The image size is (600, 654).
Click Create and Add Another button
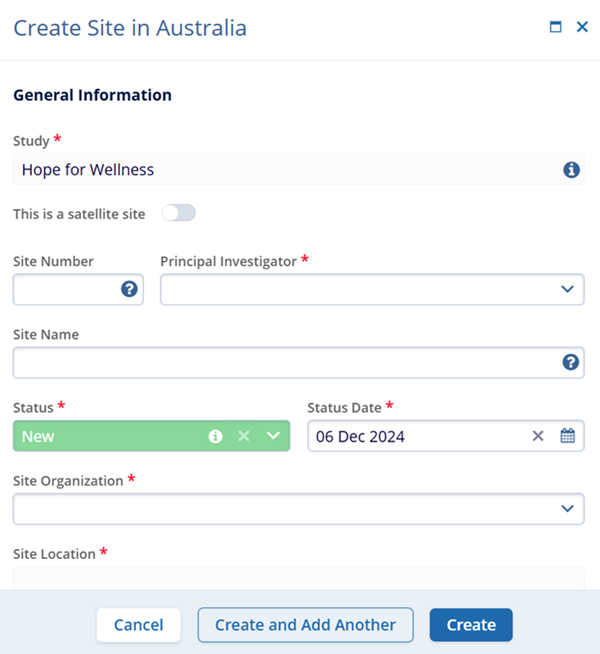coord(305,625)
